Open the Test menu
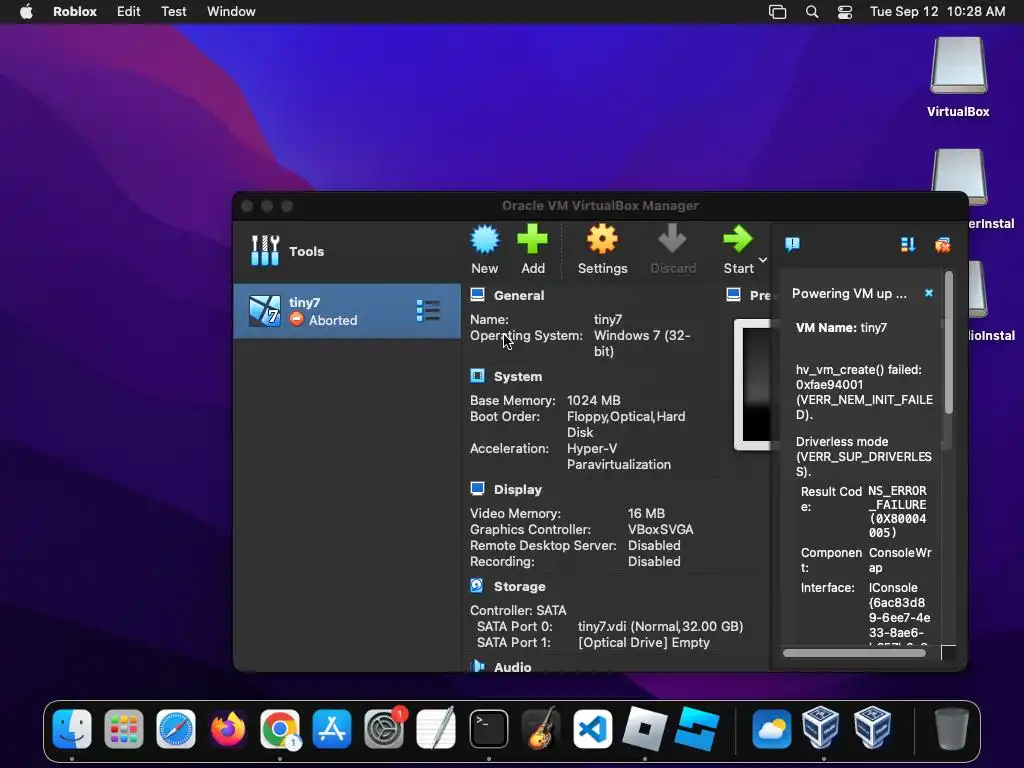 (174, 12)
